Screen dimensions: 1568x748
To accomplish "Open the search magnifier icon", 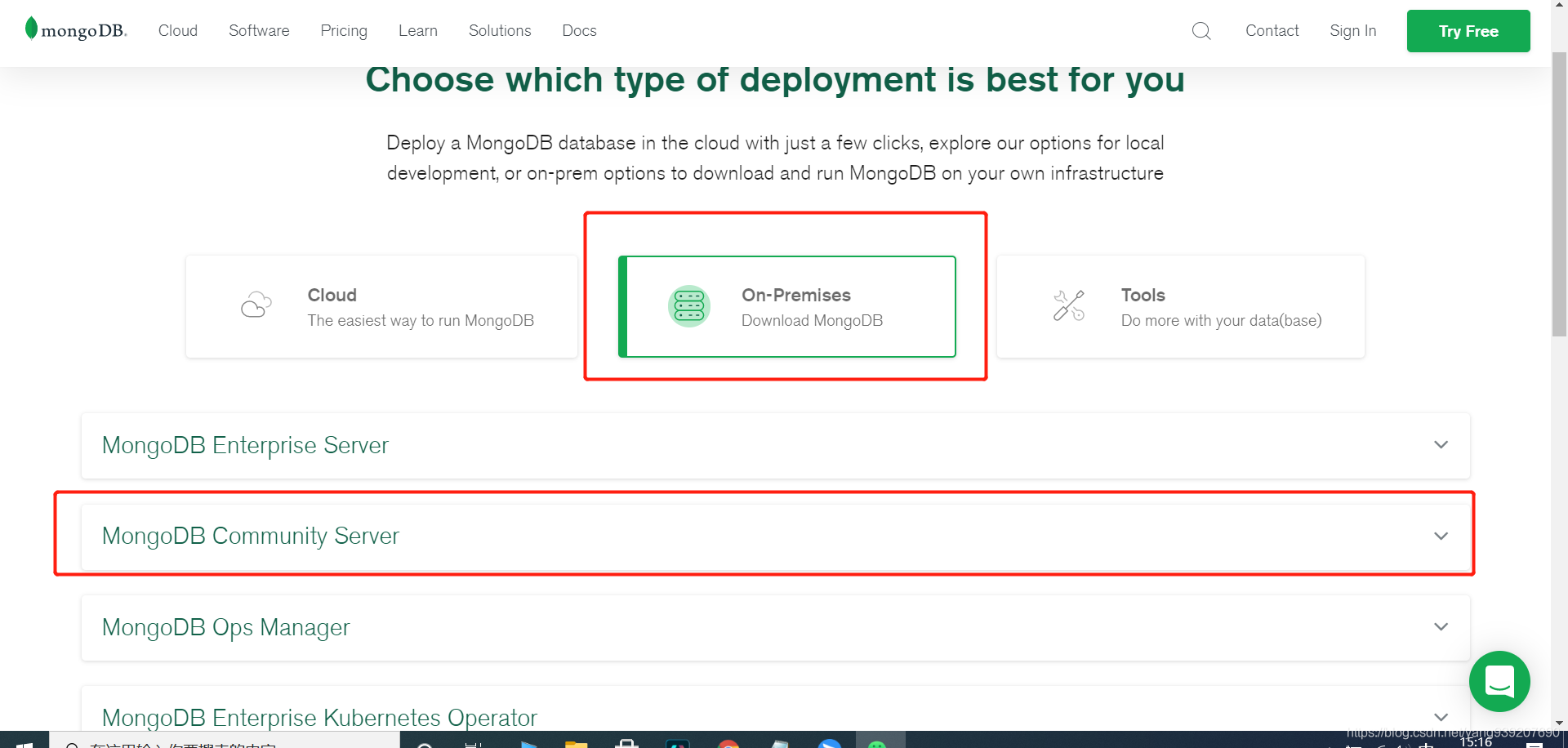I will [x=1201, y=31].
